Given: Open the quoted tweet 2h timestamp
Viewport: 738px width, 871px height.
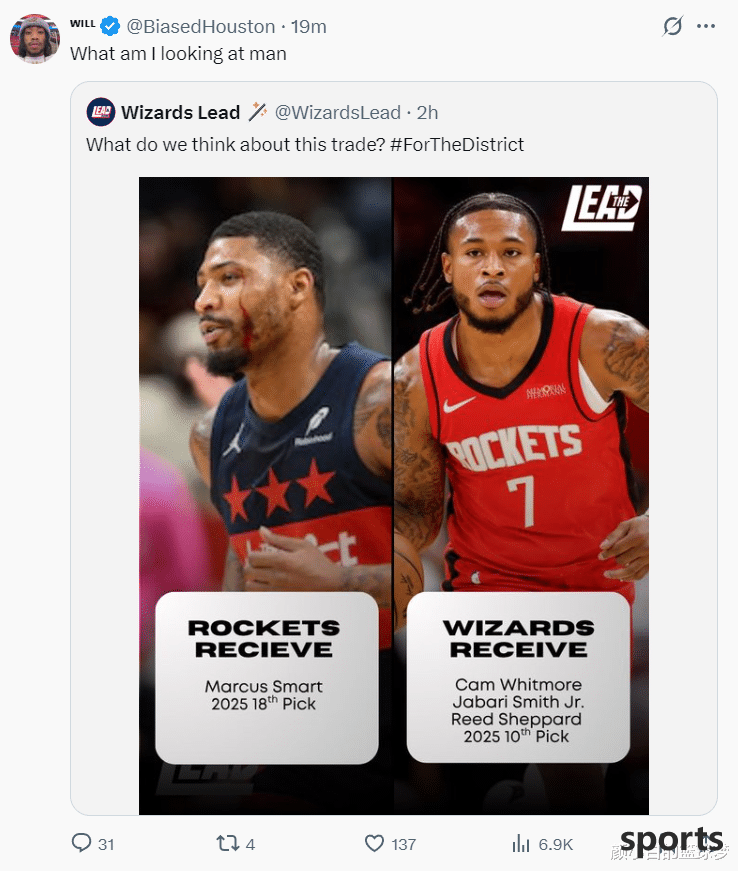Looking at the screenshot, I should [428, 112].
